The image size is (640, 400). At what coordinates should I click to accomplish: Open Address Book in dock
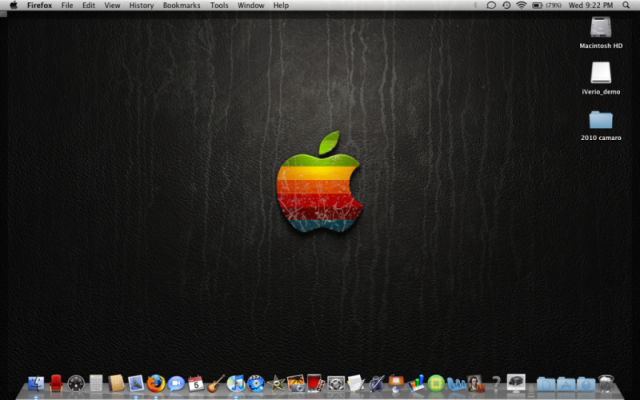tap(116, 383)
